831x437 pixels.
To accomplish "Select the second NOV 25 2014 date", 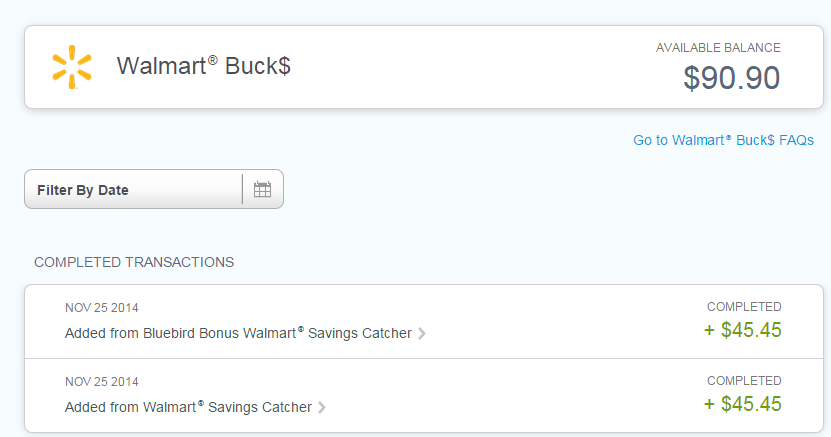I will 102,382.
